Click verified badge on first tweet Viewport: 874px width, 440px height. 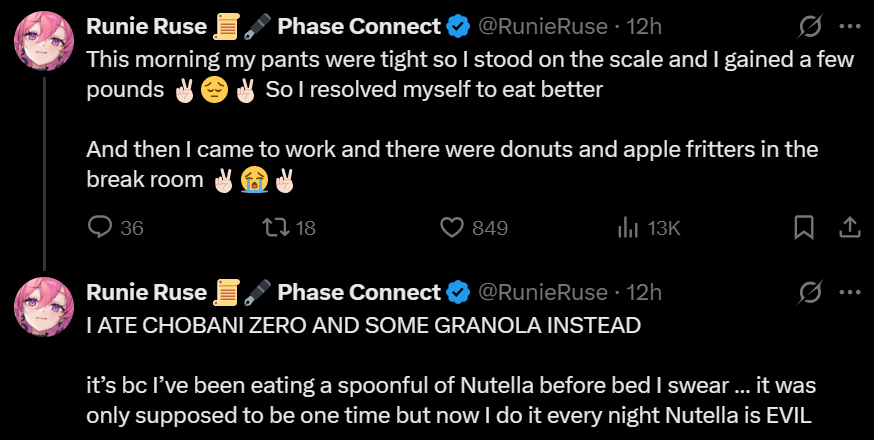pyautogui.click(x=459, y=25)
